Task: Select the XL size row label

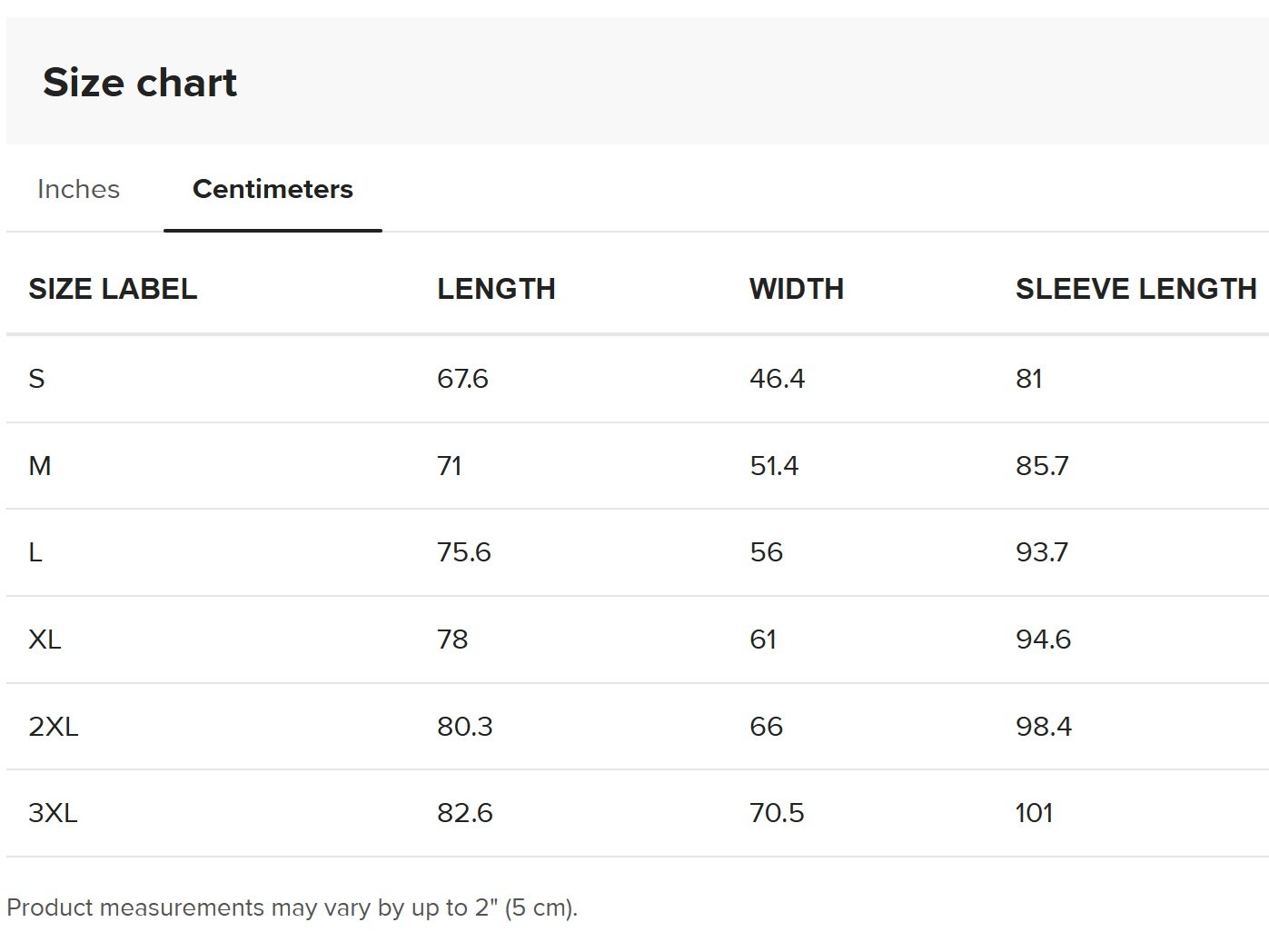Action: (45, 640)
